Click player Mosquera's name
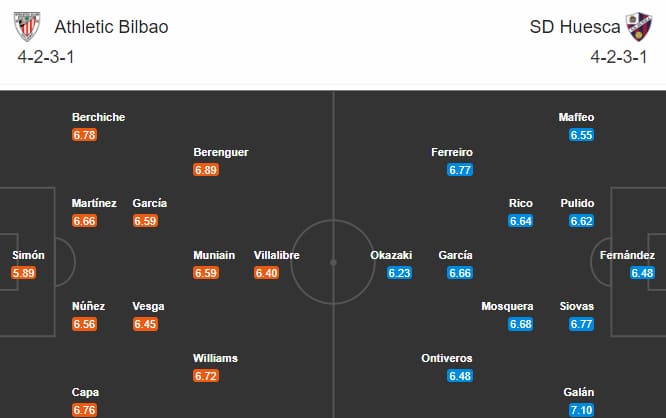The image size is (666, 418). [507, 306]
